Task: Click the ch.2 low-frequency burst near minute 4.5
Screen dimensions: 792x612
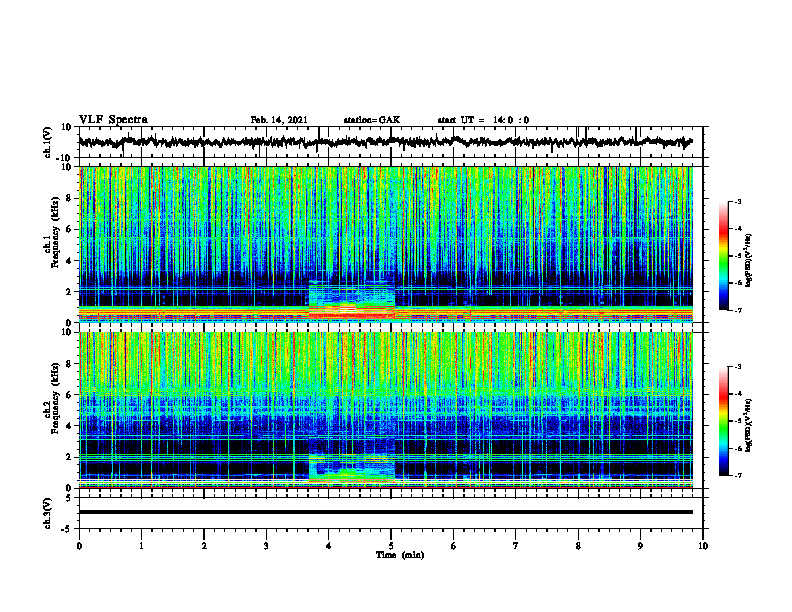Action: (x=352, y=468)
